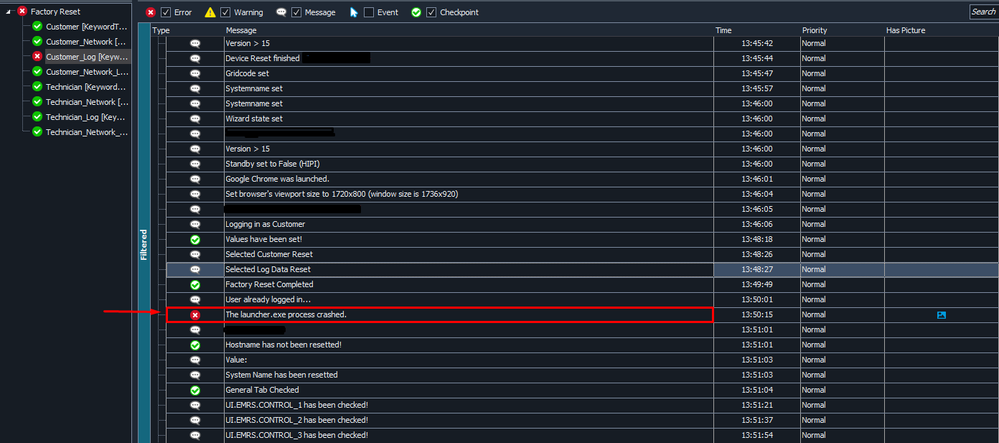Image resolution: width=999 pixels, height=443 pixels.
Task: Toggle the Error filter checkbox
Action: [x=166, y=12]
